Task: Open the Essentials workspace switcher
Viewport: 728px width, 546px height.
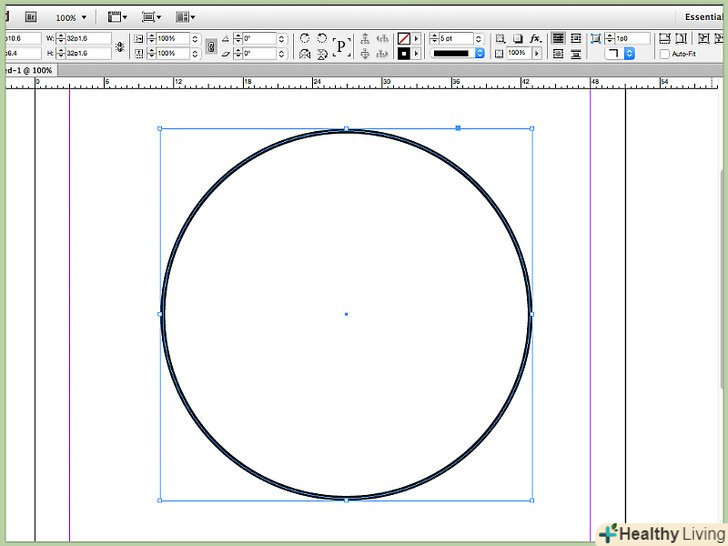Action: pyautogui.click(x=704, y=17)
